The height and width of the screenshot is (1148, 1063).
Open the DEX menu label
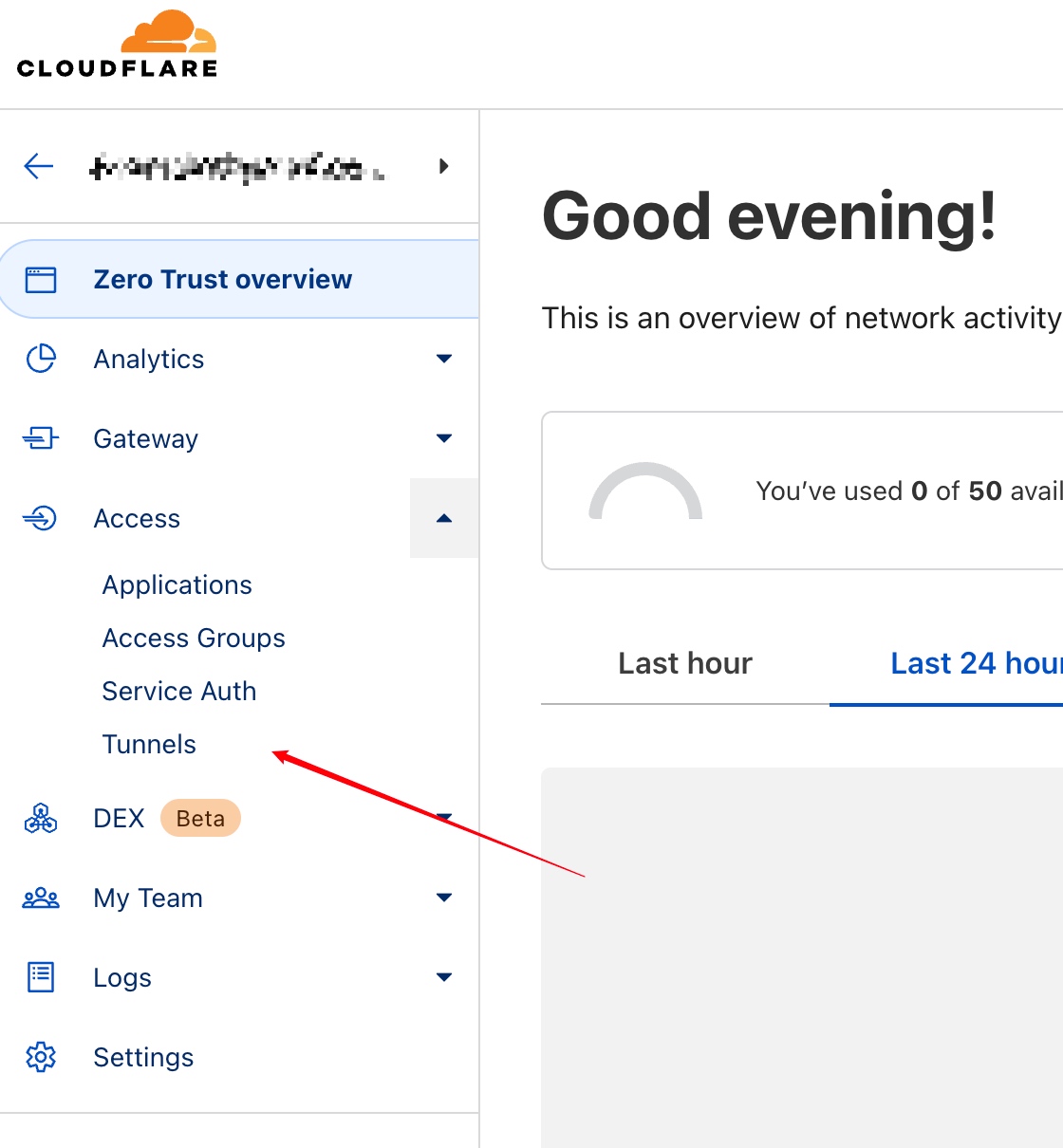coord(119,819)
